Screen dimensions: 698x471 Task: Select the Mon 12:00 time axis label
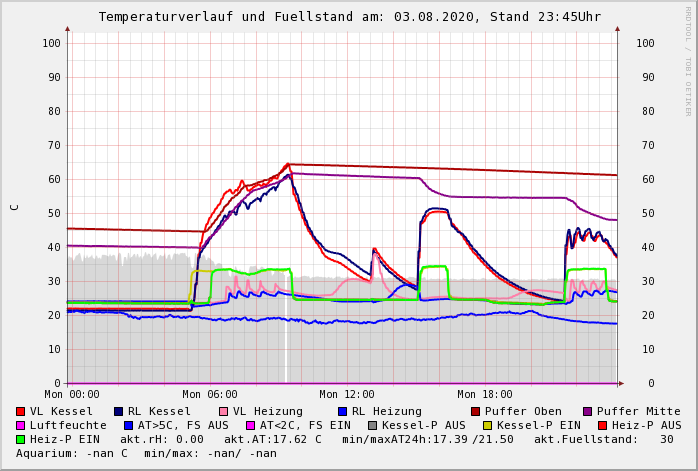[347, 395]
